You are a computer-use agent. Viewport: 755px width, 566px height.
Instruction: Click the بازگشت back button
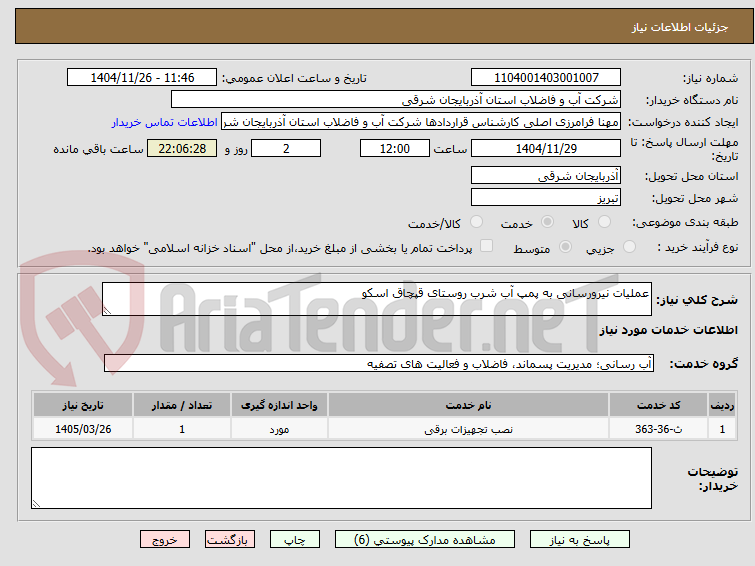pos(230,540)
